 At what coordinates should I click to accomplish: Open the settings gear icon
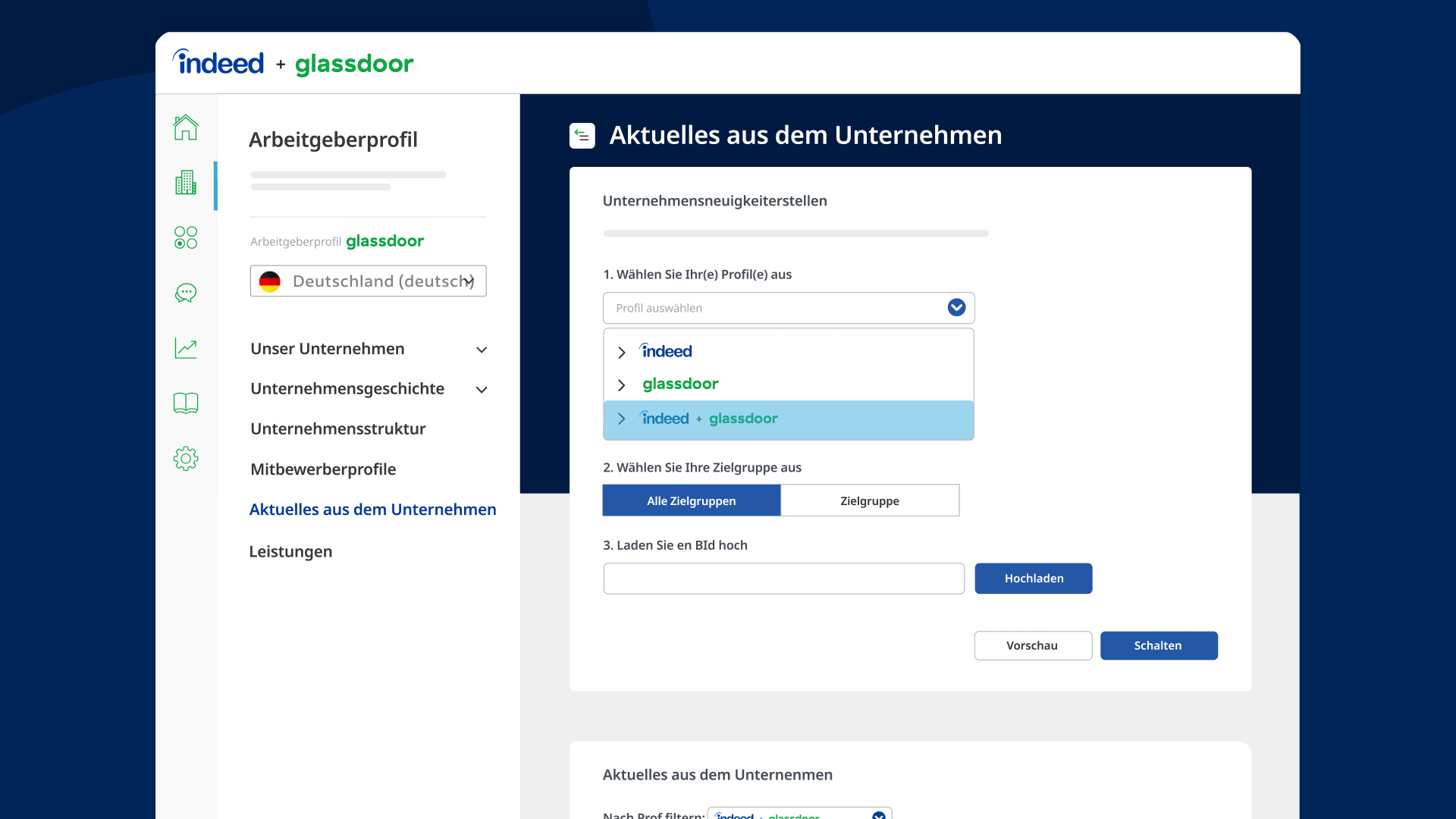pos(186,458)
